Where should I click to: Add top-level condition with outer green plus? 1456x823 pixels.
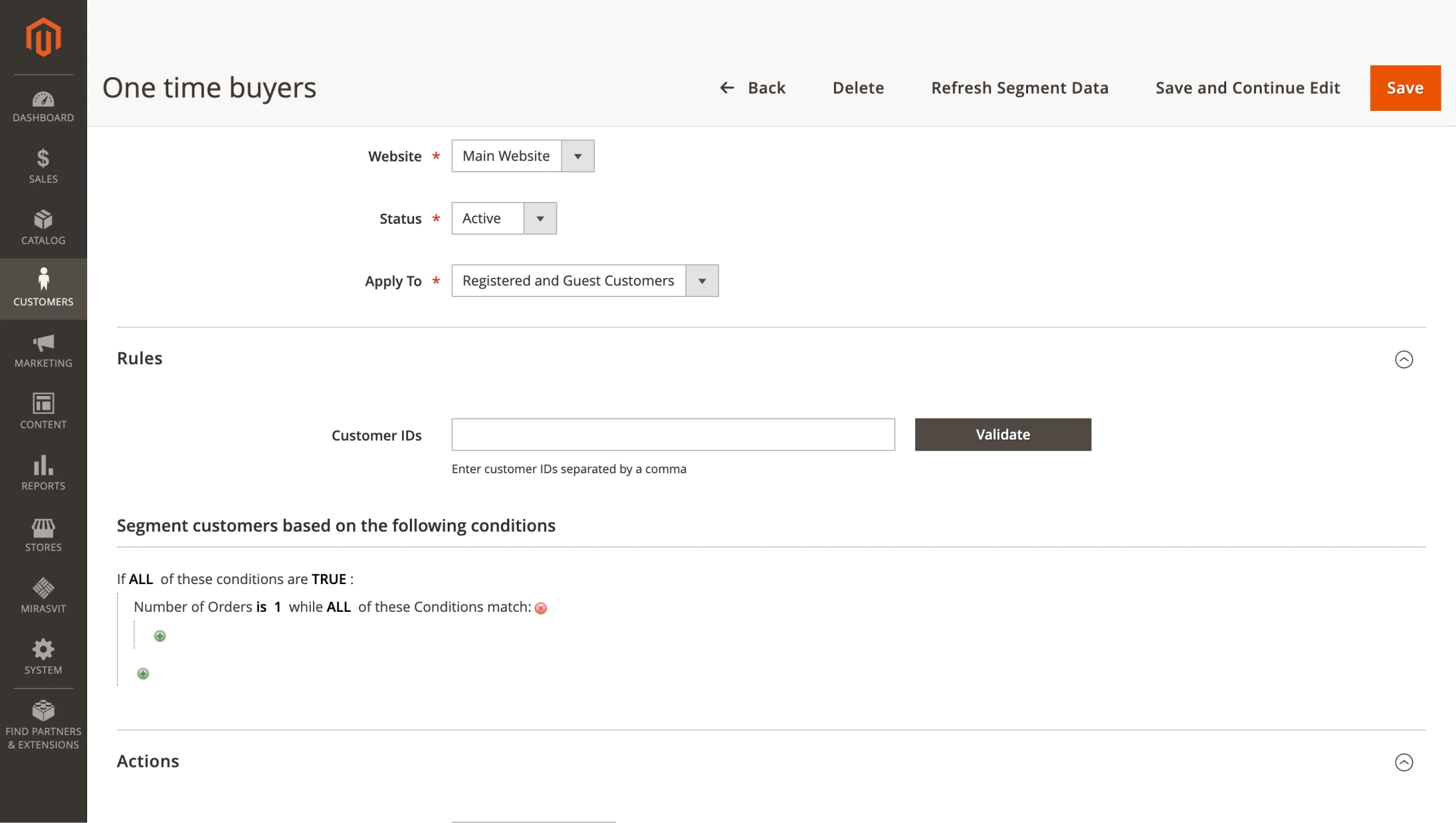[143, 674]
